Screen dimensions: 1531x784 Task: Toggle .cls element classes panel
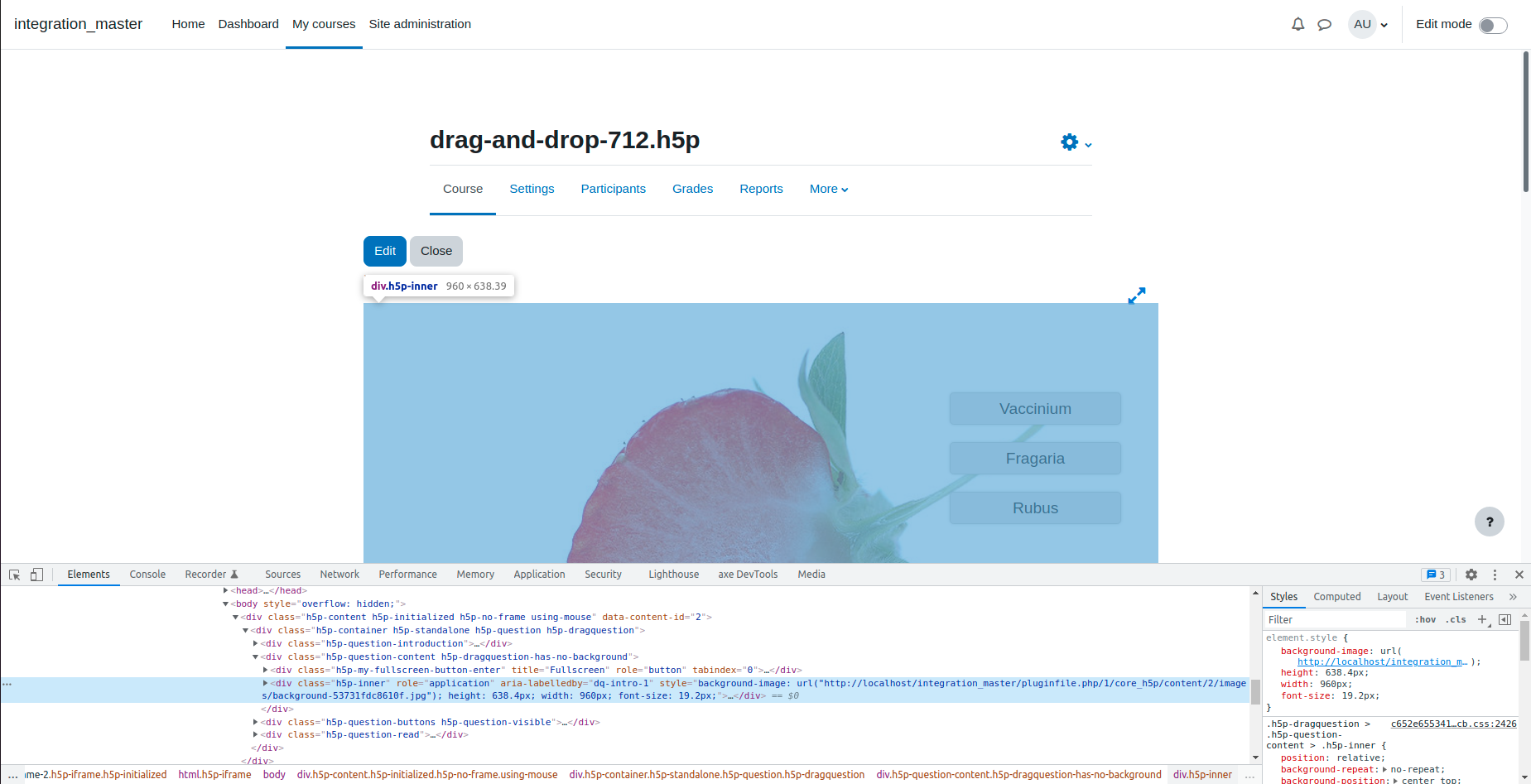pos(1456,619)
